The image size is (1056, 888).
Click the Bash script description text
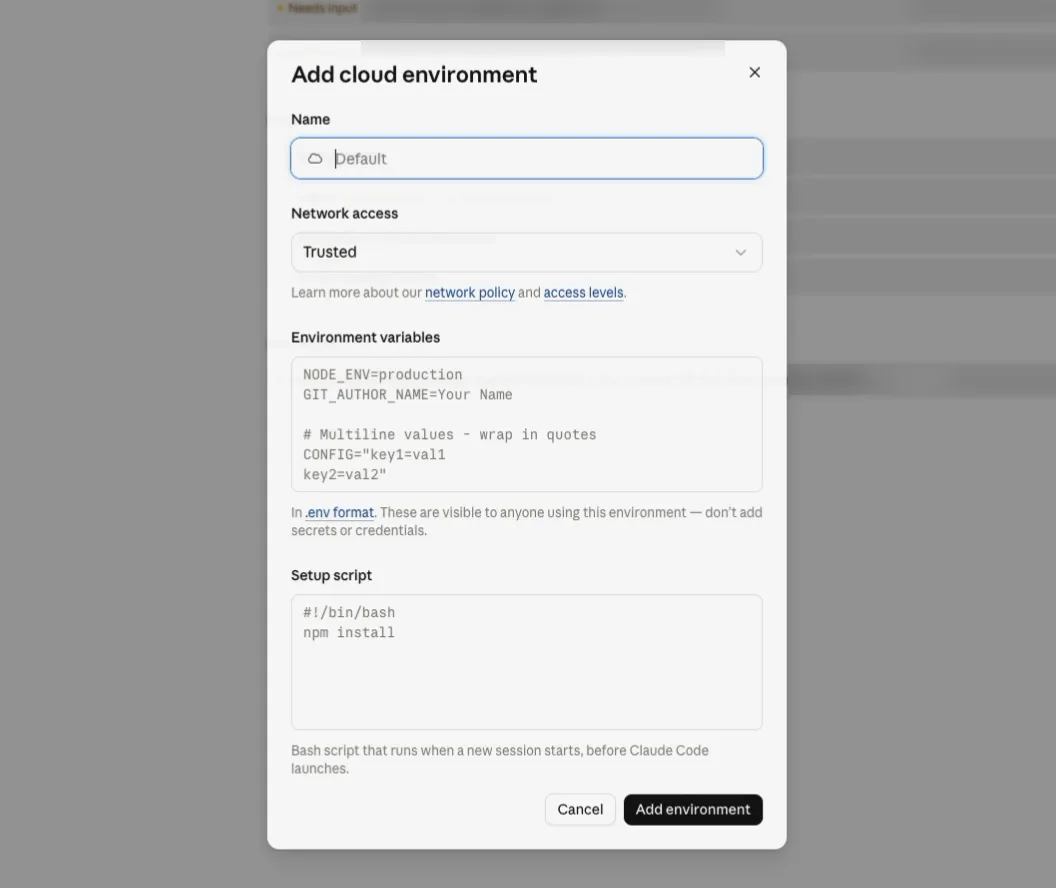(x=500, y=759)
